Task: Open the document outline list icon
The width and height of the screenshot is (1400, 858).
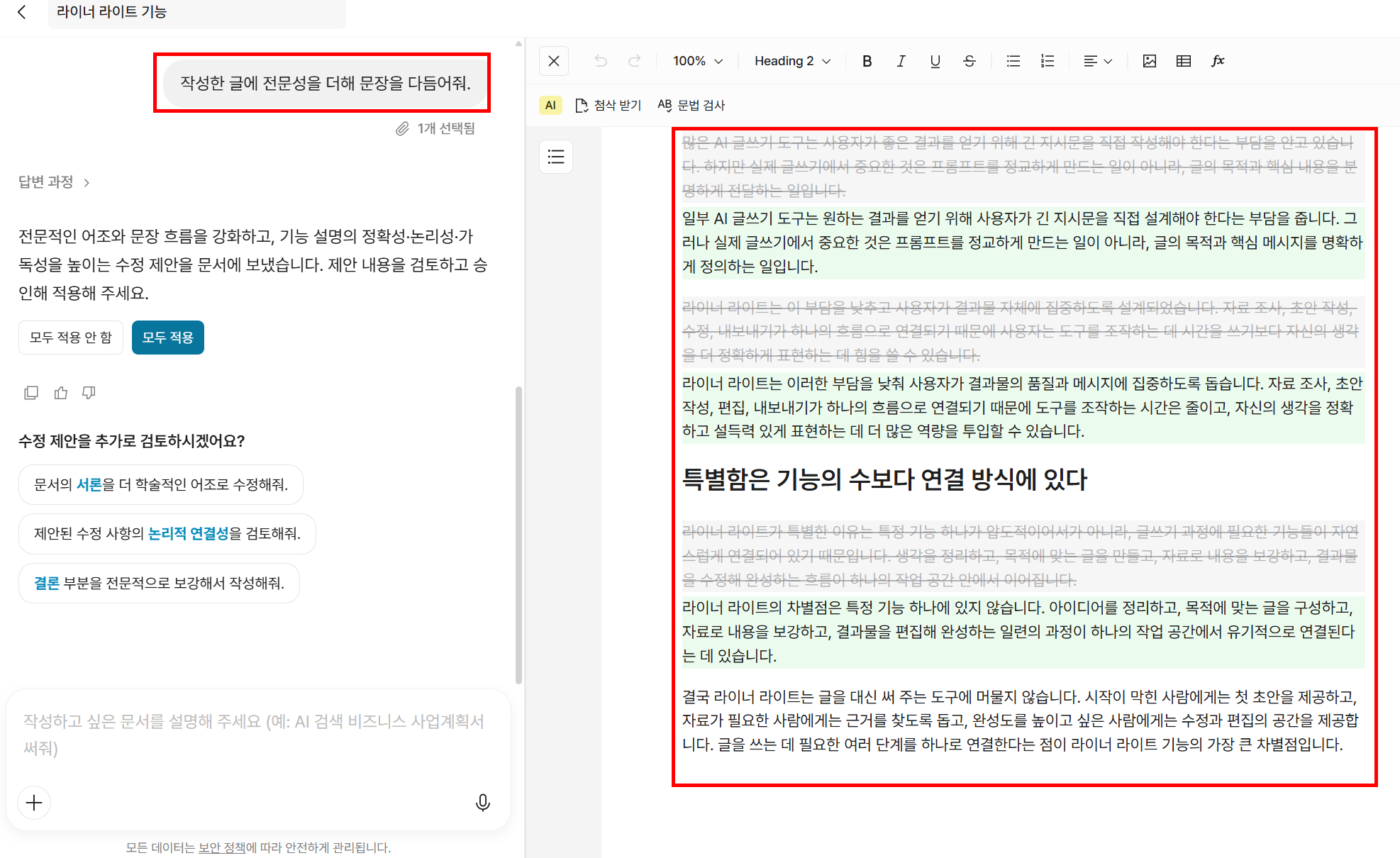Action: pyautogui.click(x=556, y=157)
